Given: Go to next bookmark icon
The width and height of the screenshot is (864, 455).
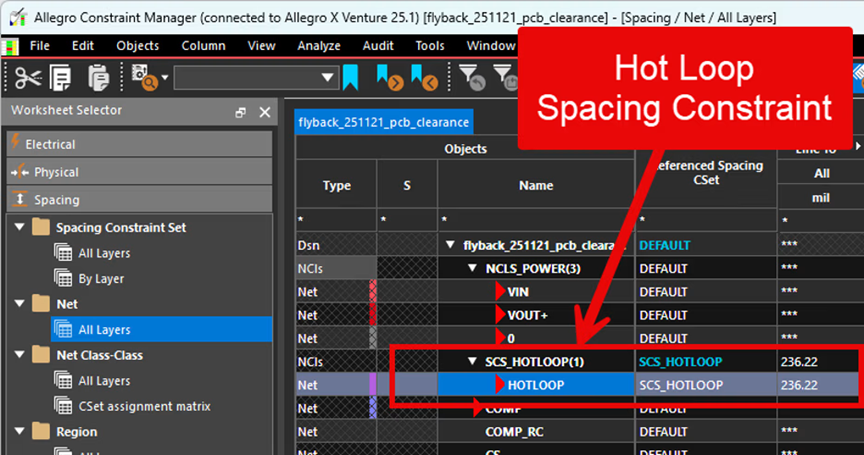Looking at the screenshot, I should coord(389,77).
